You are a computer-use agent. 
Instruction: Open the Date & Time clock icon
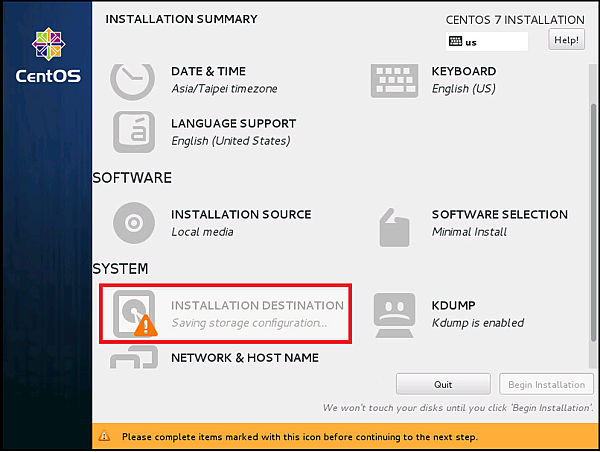[132, 80]
